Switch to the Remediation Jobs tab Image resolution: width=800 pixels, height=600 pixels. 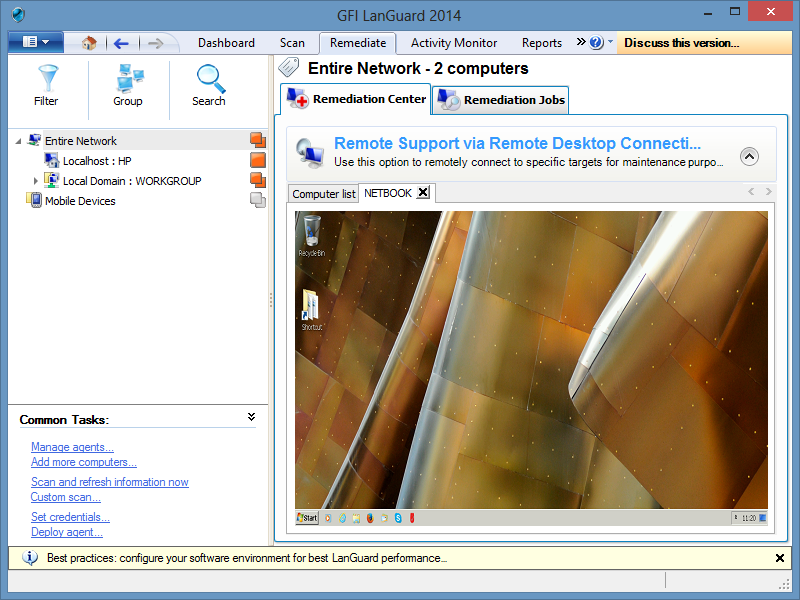pos(501,100)
